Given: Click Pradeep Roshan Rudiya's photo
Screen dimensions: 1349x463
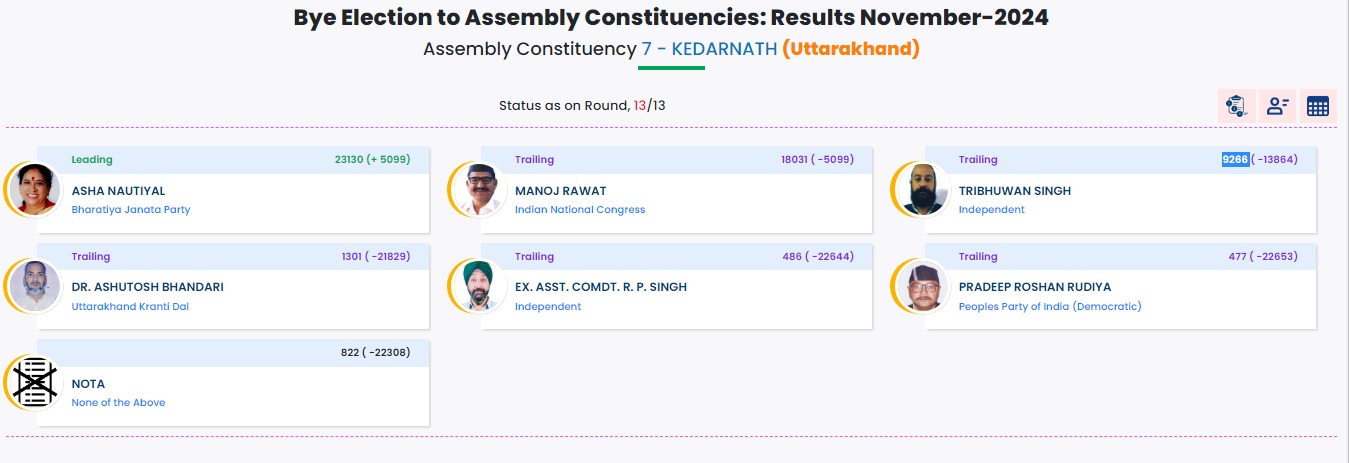Looking at the screenshot, I should tap(922, 286).
